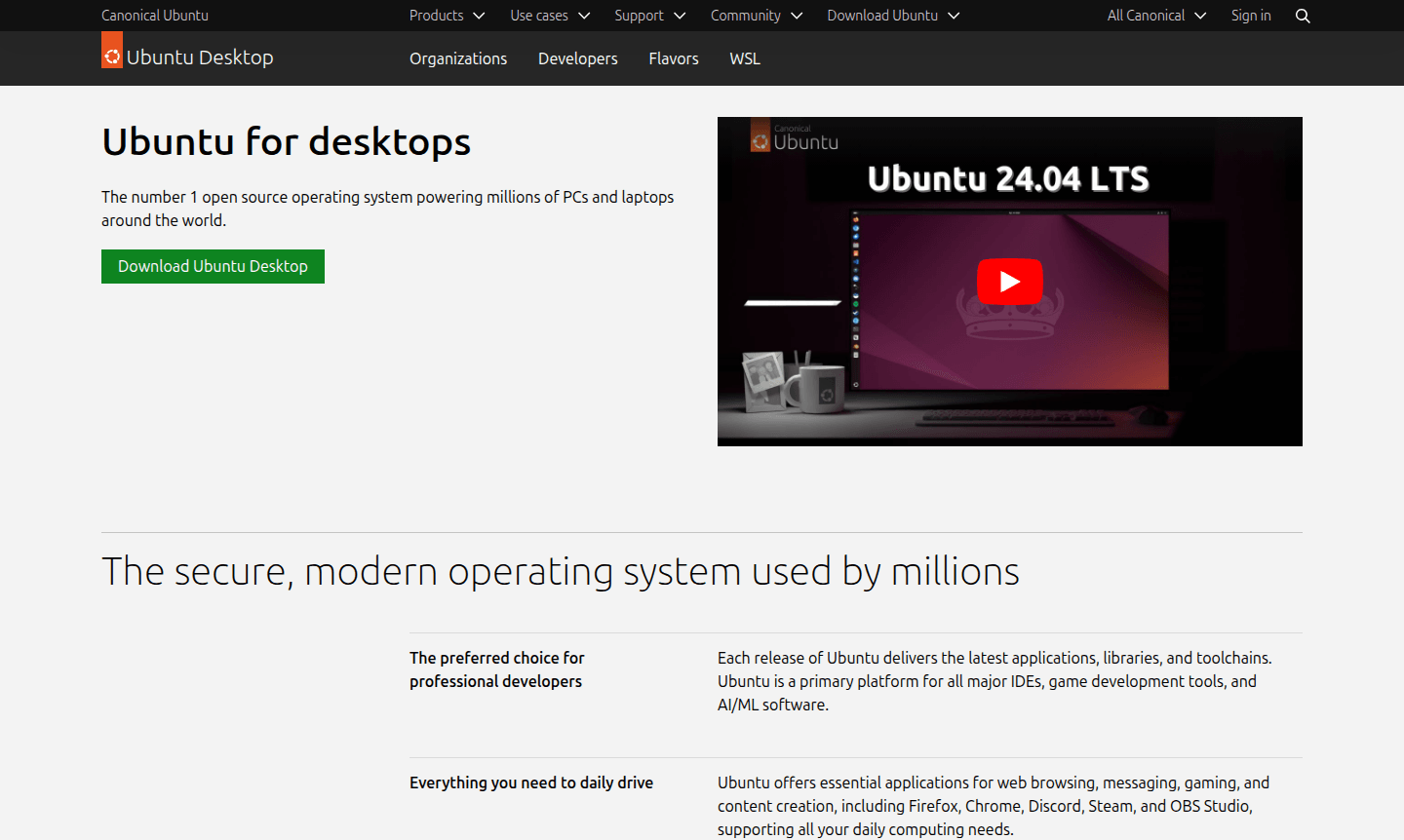1404x840 pixels.
Task: Select the Developers navigation item
Action: click(x=577, y=58)
